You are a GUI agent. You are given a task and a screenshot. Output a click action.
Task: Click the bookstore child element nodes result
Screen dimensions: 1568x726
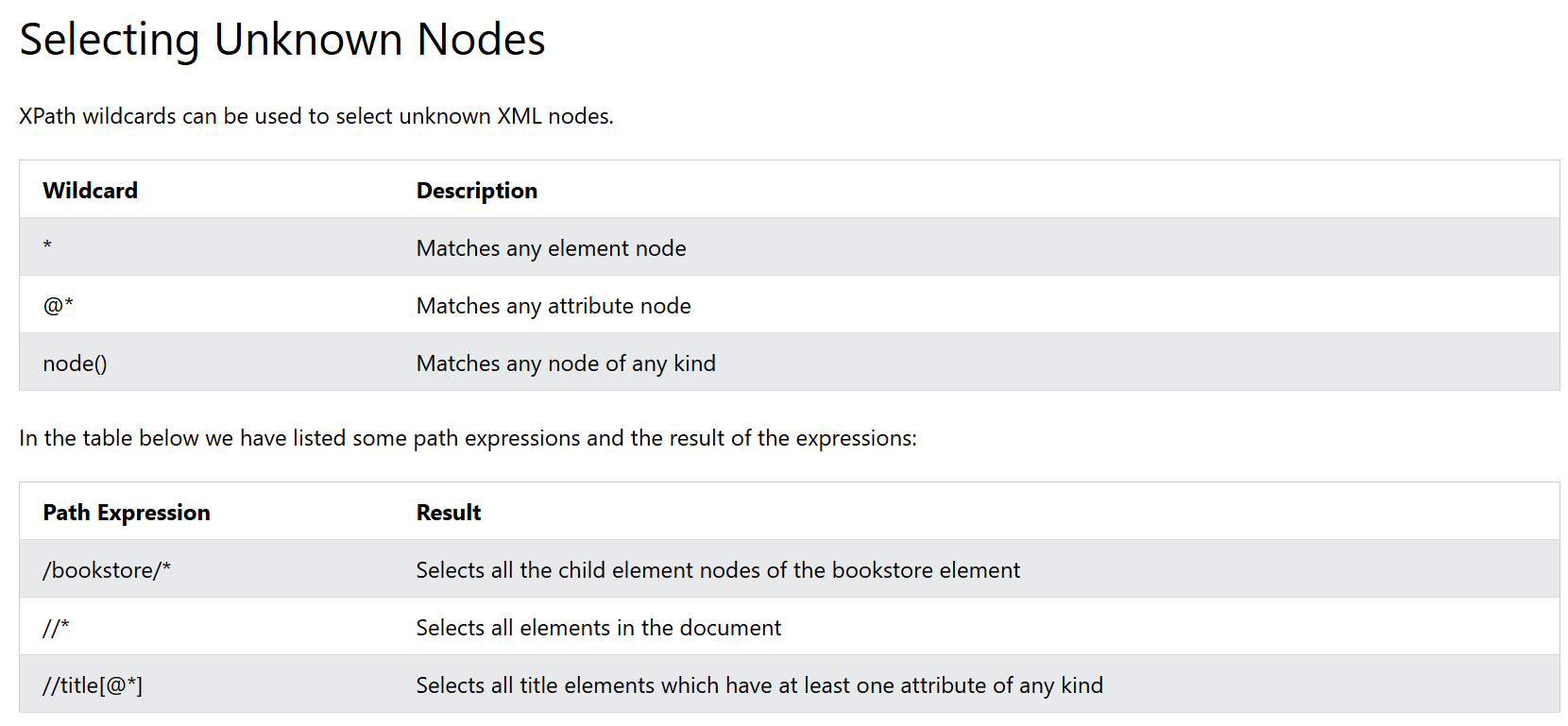[718, 570]
